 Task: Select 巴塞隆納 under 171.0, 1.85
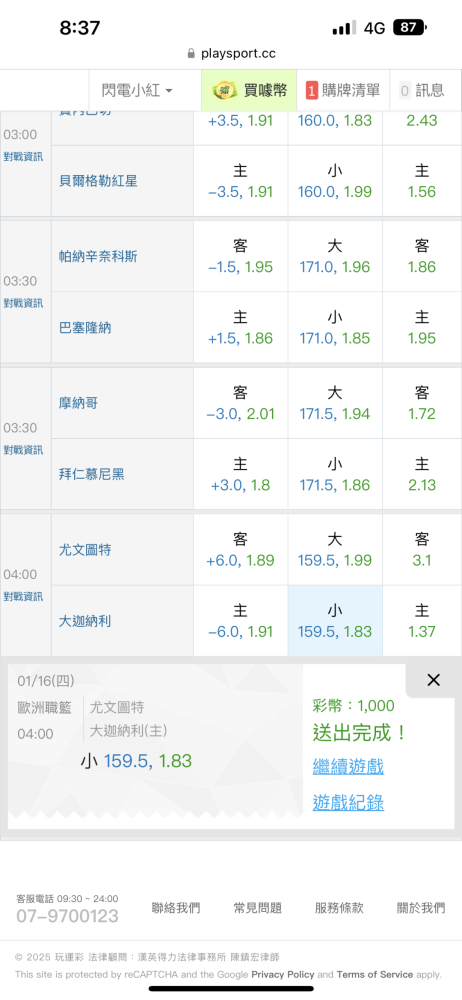(335, 328)
